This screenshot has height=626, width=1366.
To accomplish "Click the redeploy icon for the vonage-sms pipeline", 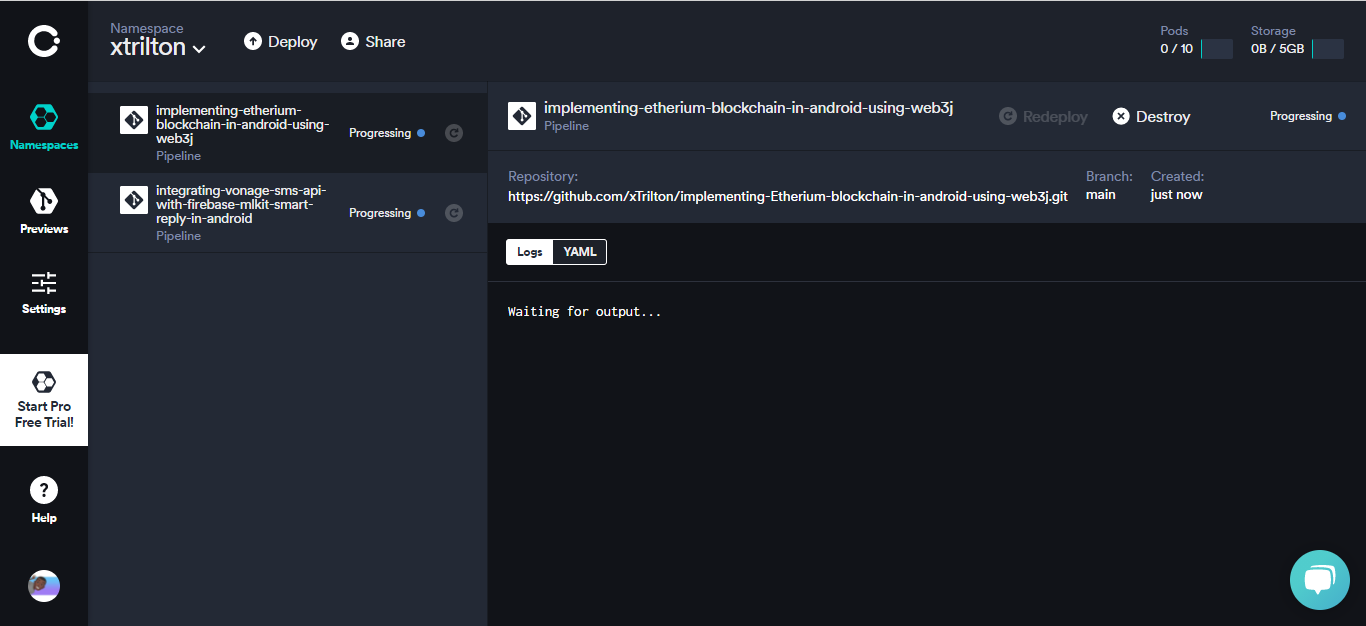I will click(x=453, y=212).
